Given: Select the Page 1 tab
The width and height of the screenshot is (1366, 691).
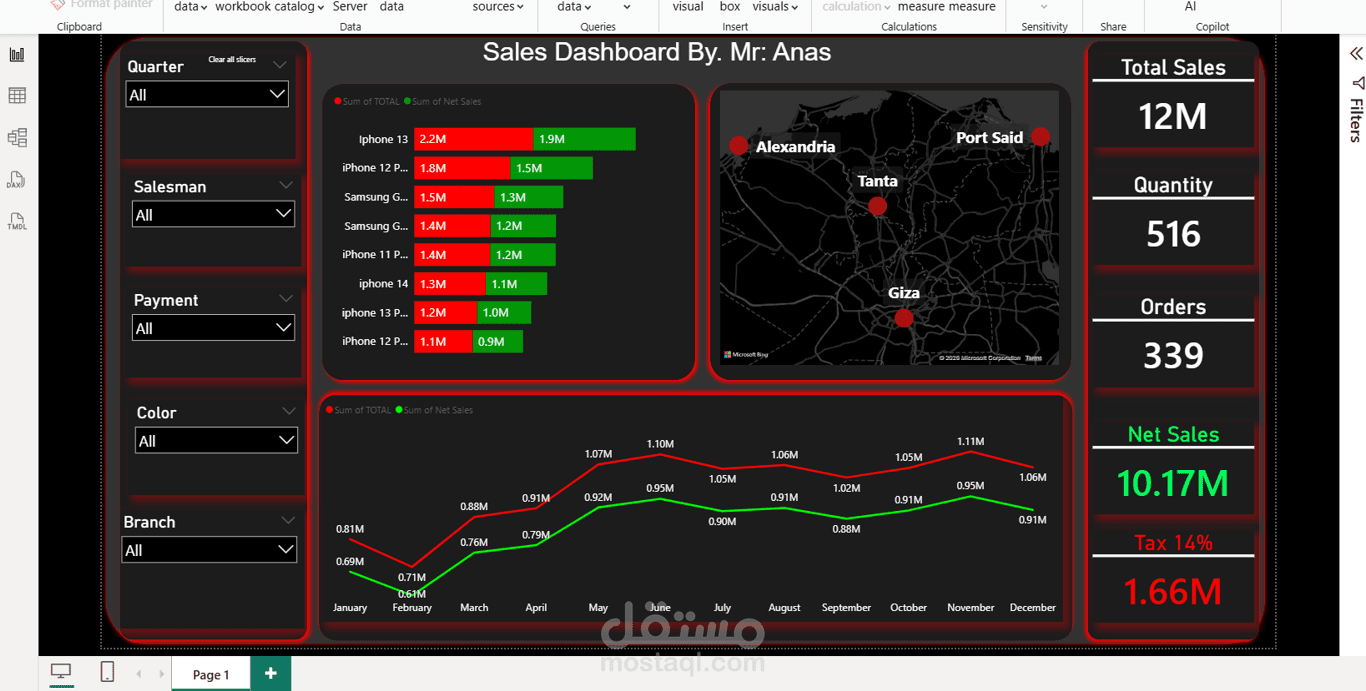Looking at the screenshot, I should click(x=211, y=674).
